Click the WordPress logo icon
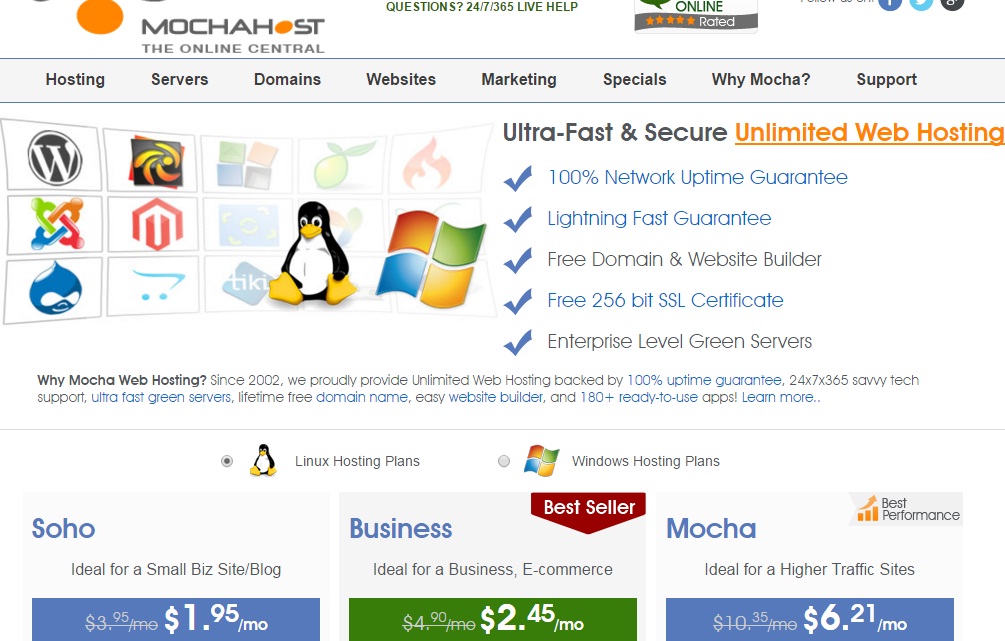 pyautogui.click(x=54, y=158)
